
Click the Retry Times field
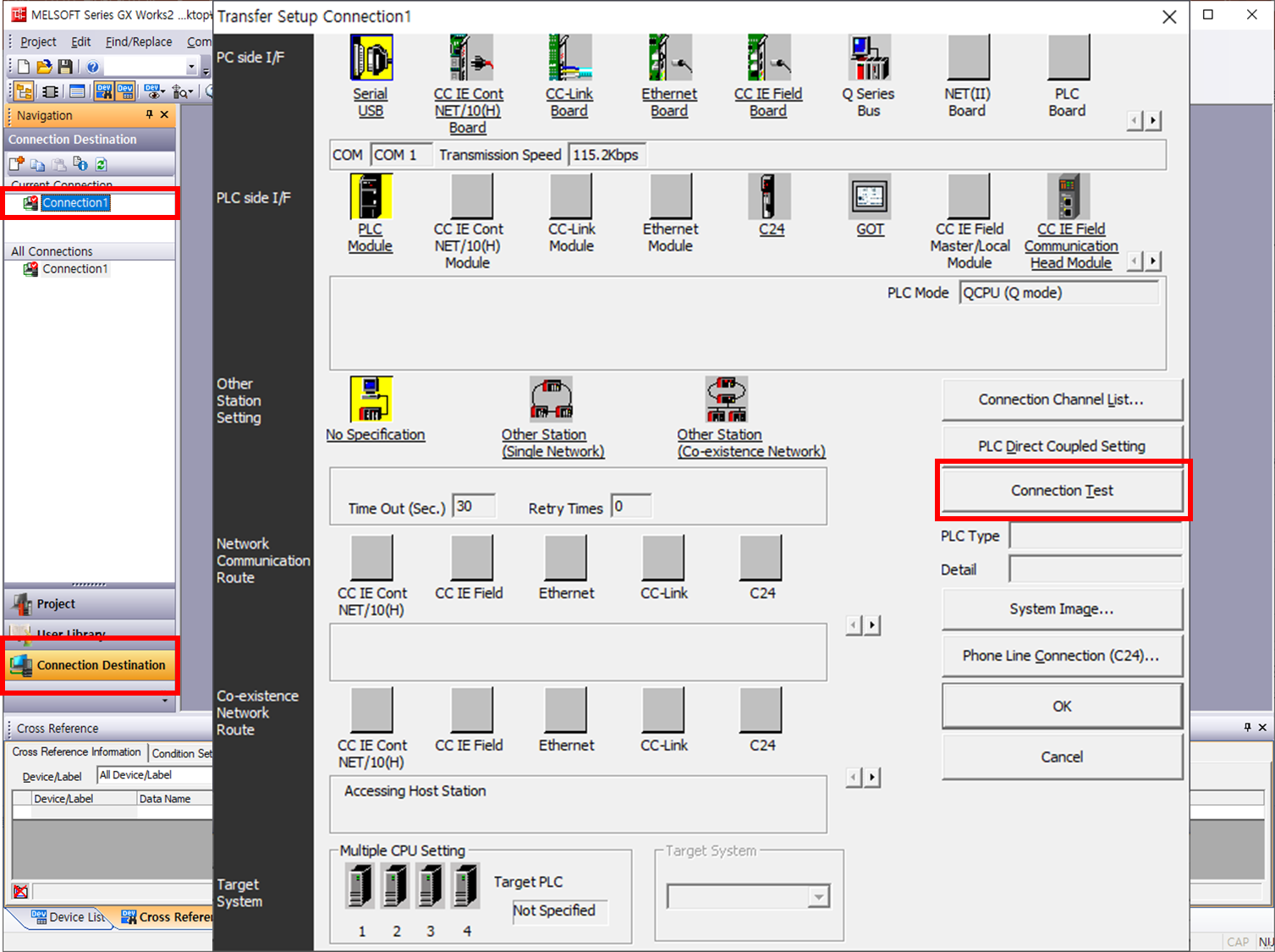631,507
